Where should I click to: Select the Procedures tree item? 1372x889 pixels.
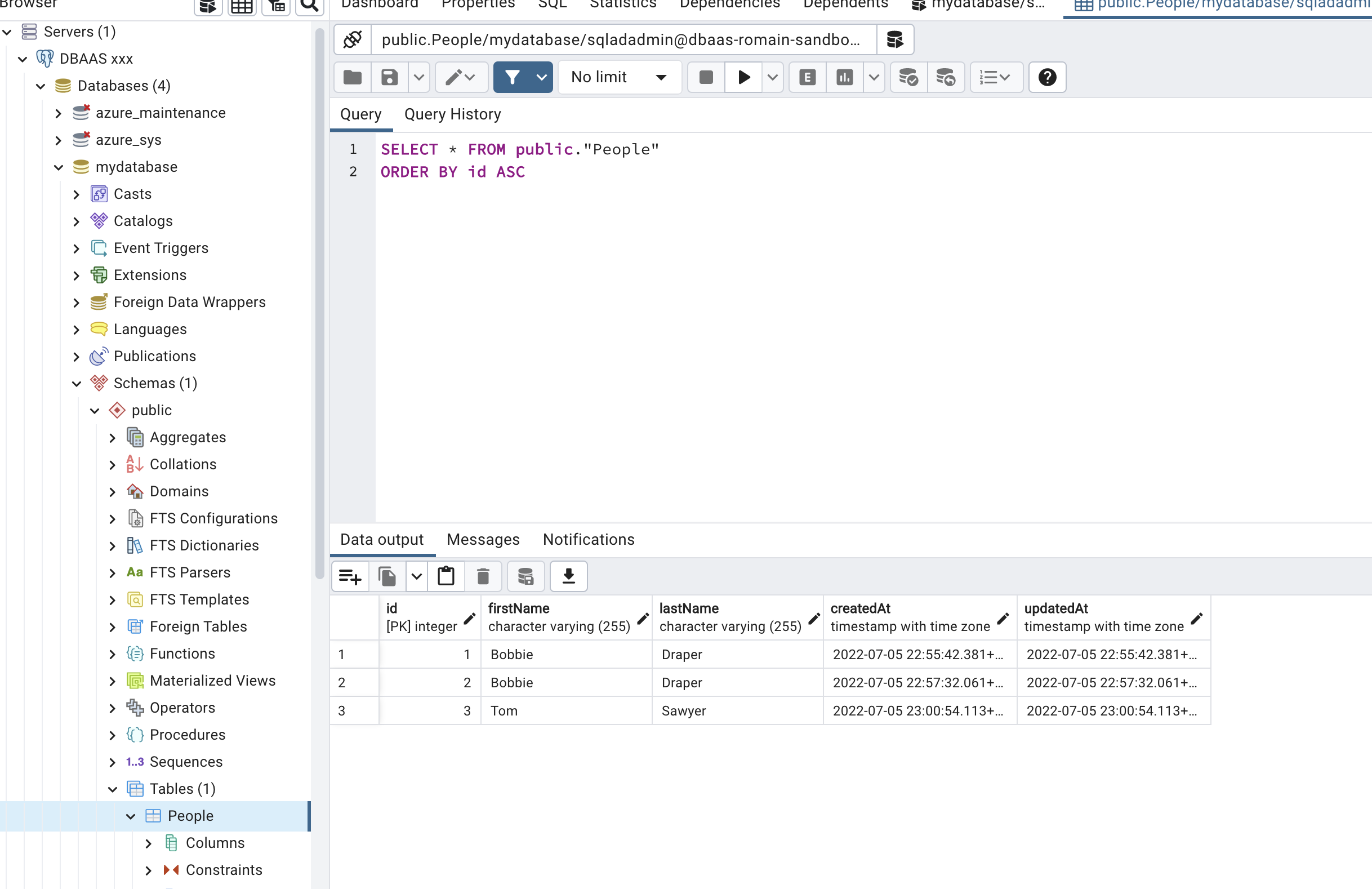[188, 735]
